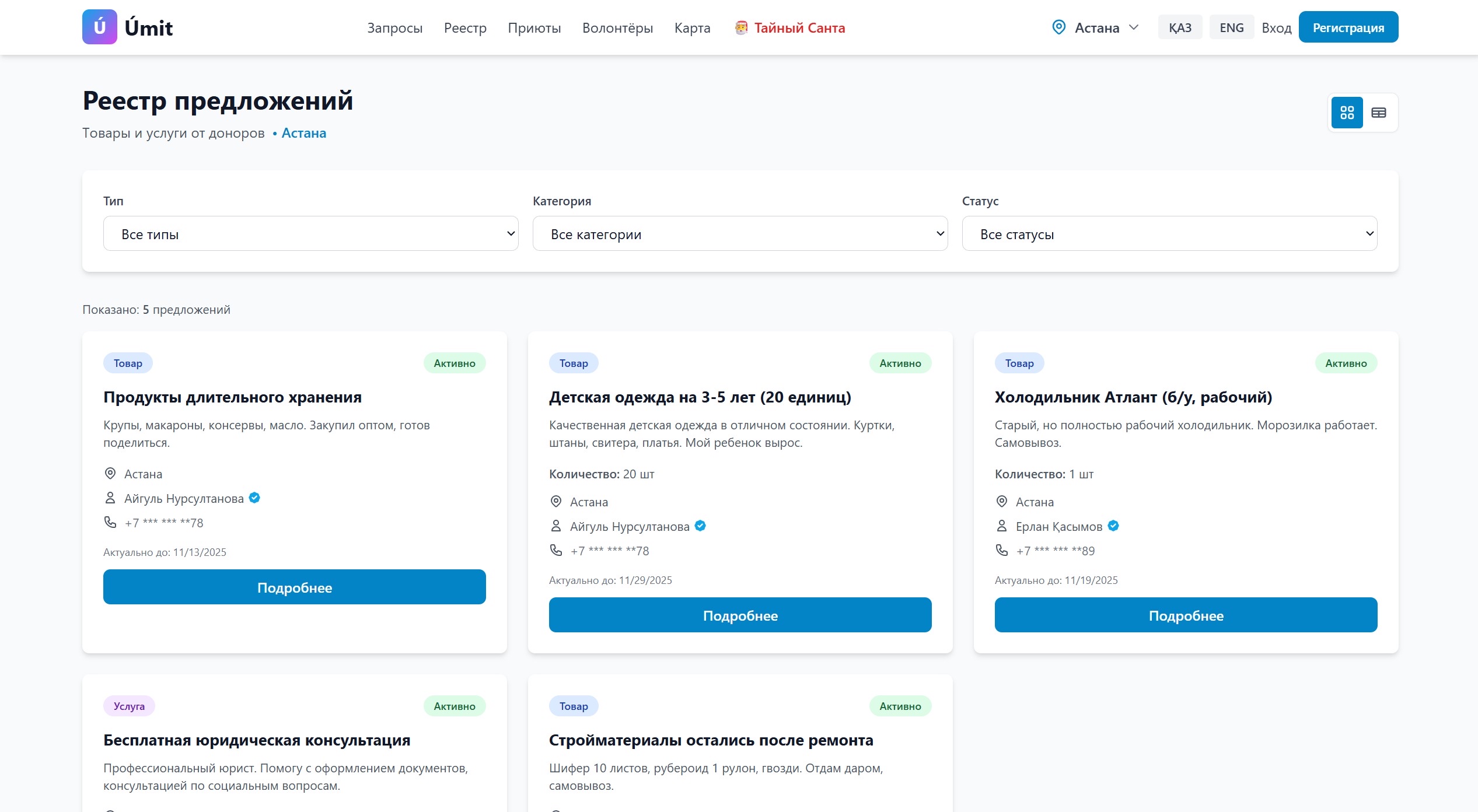Click person icon in the Детская одежда card
The height and width of the screenshot is (812, 1478).
click(x=556, y=526)
